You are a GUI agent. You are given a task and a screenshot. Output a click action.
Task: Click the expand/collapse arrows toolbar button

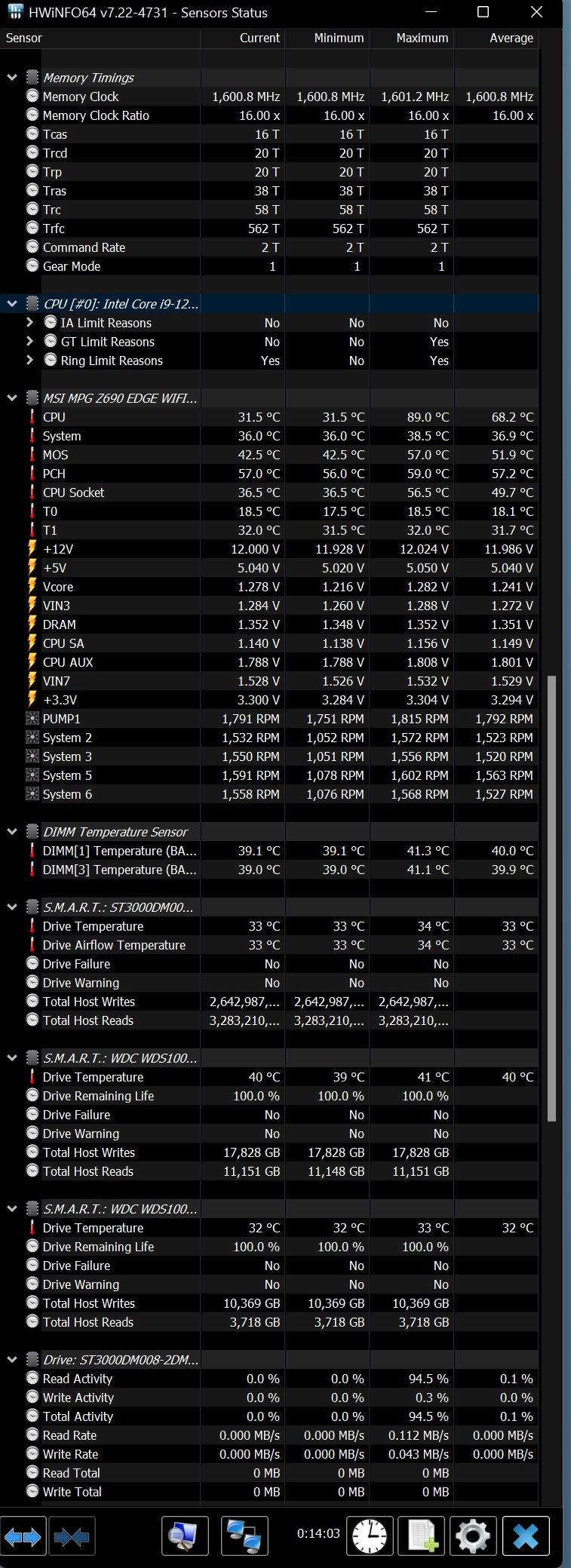pos(22,1536)
